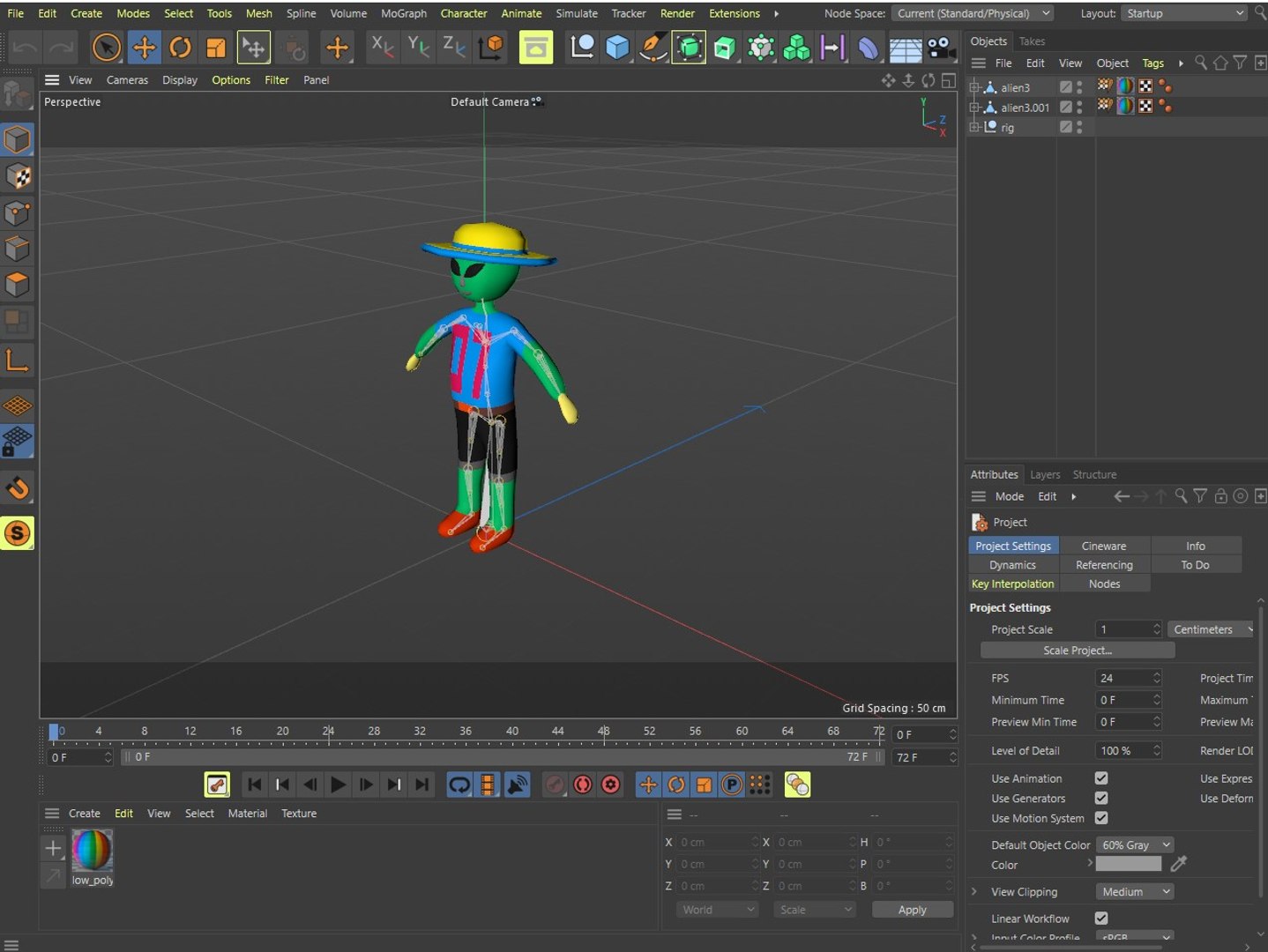Open the Dynamics tab
Viewport: 1268px width, 952px height.
[x=1012, y=565]
